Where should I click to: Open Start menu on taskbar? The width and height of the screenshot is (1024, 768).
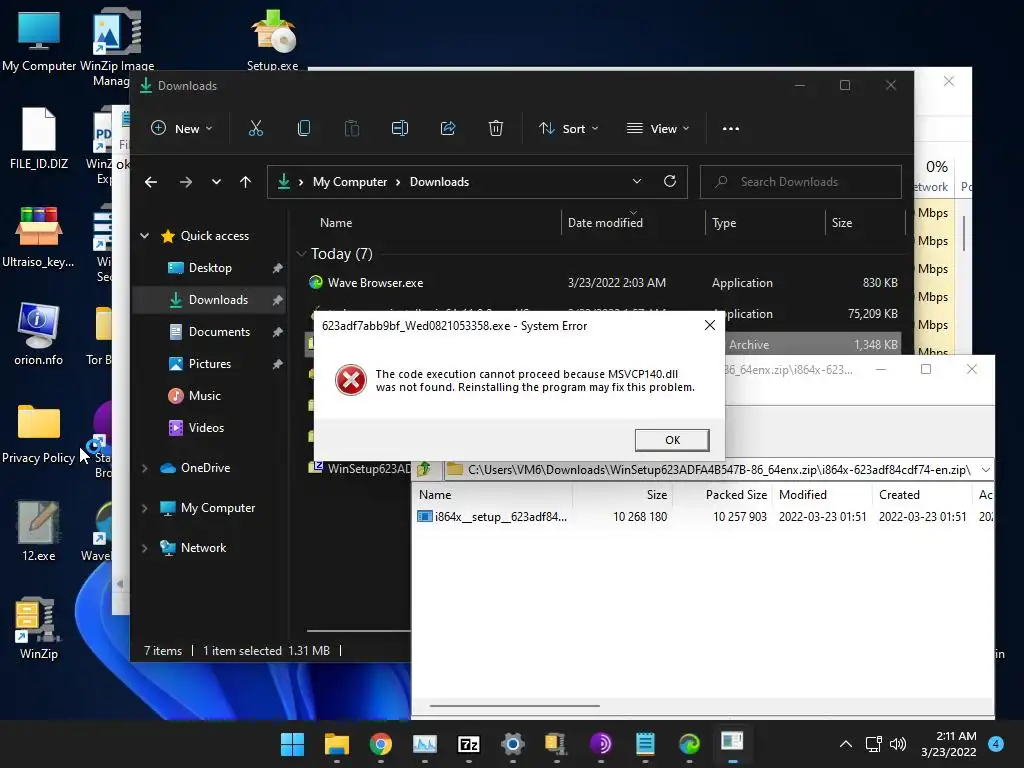[292, 744]
